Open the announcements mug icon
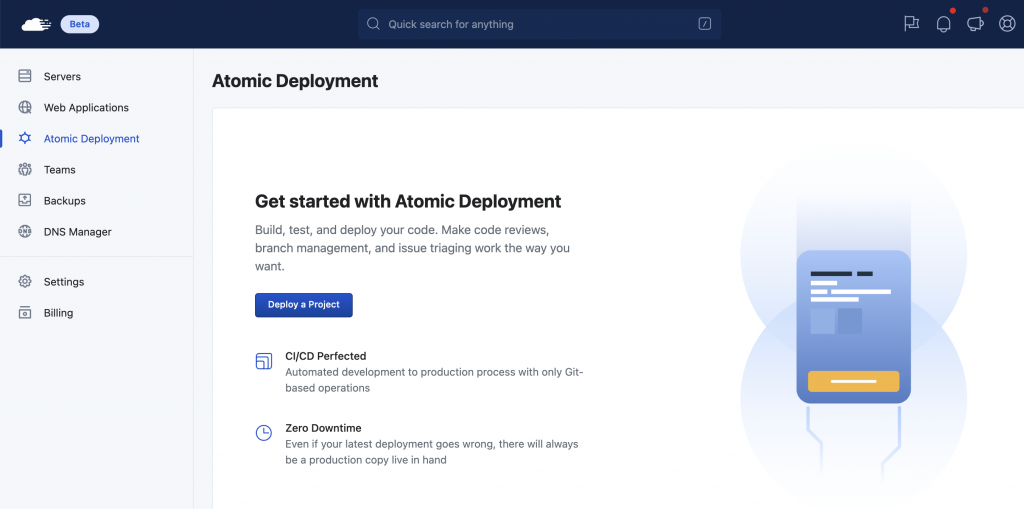 coord(975,24)
